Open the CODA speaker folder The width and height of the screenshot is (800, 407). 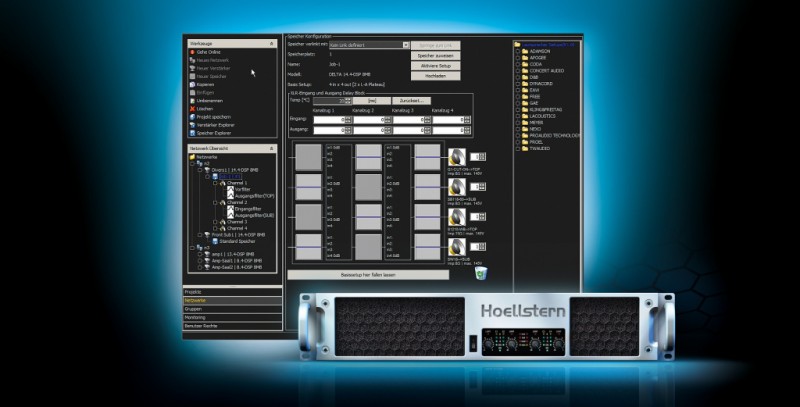(532, 64)
